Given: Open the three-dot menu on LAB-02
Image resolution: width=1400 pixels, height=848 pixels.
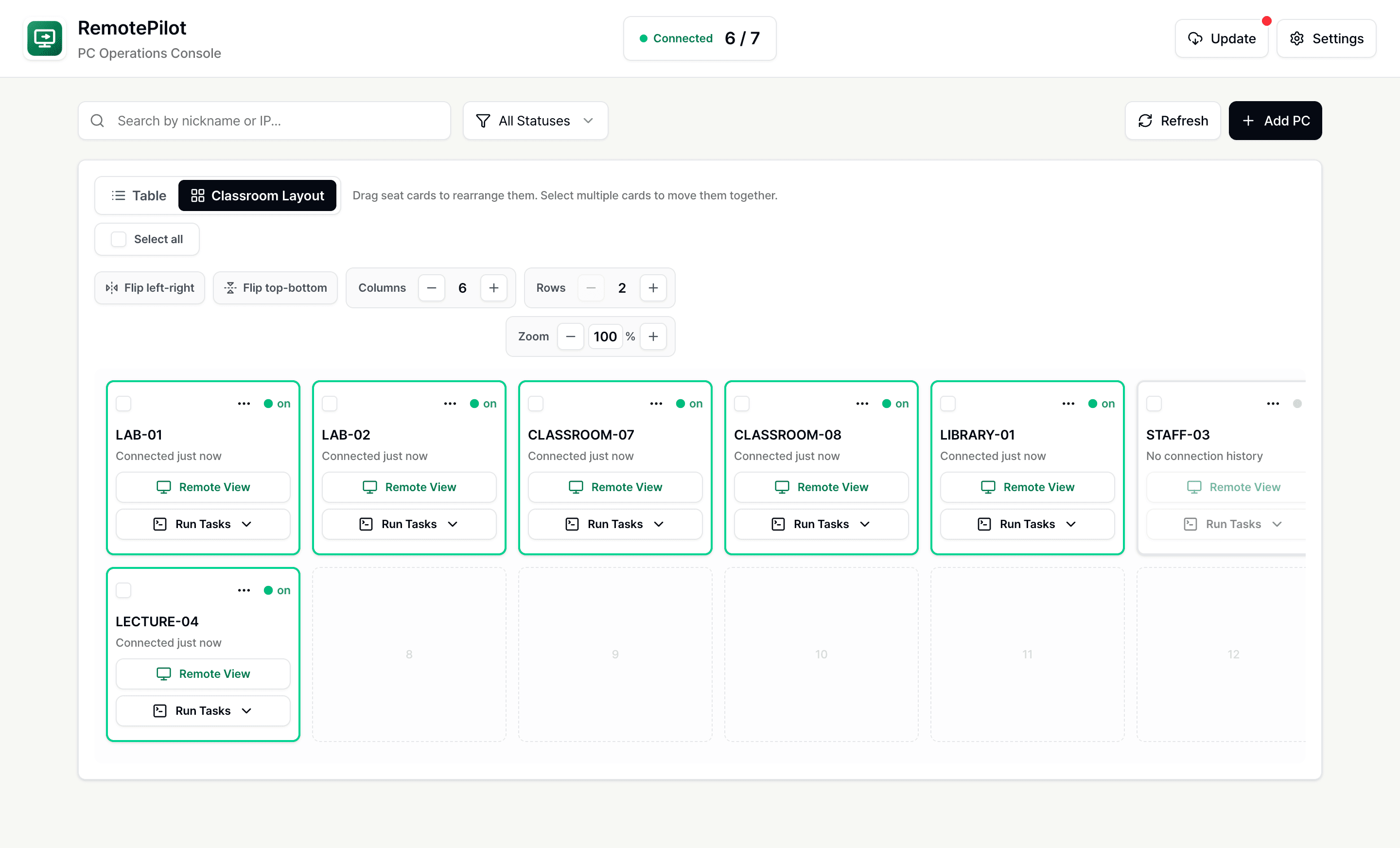Looking at the screenshot, I should 450,404.
